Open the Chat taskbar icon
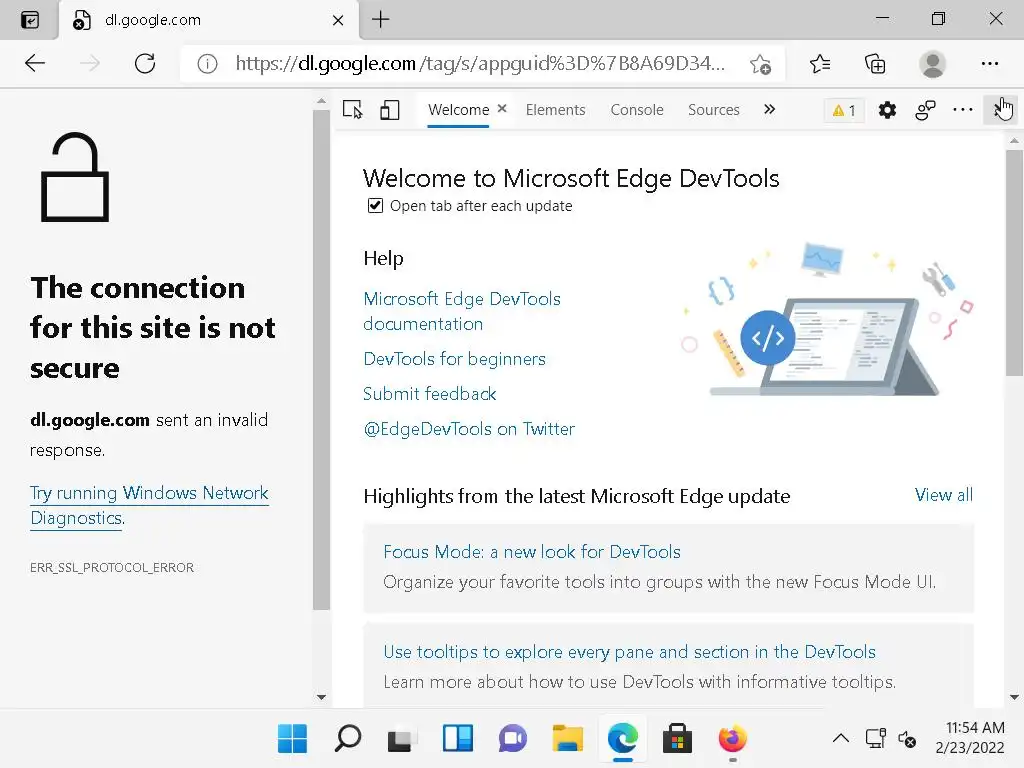Image resolution: width=1024 pixels, height=768 pixels. pos(513,739)
